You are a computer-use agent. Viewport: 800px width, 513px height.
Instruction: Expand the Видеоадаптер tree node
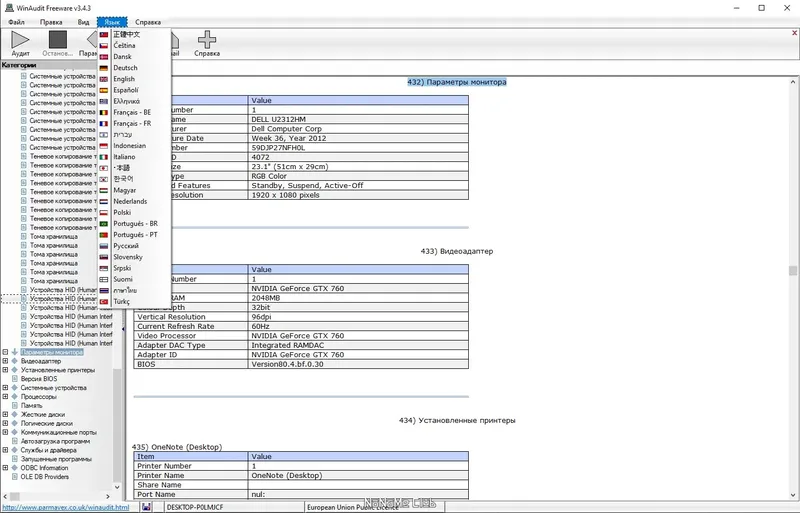(6, 361)
